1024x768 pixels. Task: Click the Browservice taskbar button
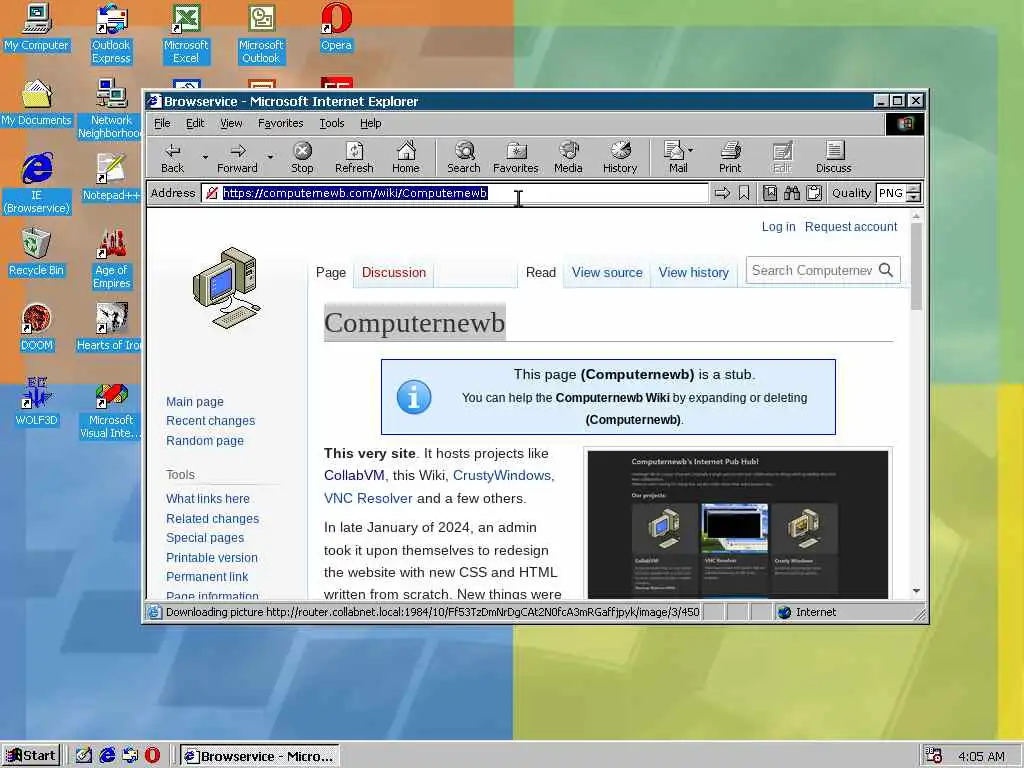[260, 756]
